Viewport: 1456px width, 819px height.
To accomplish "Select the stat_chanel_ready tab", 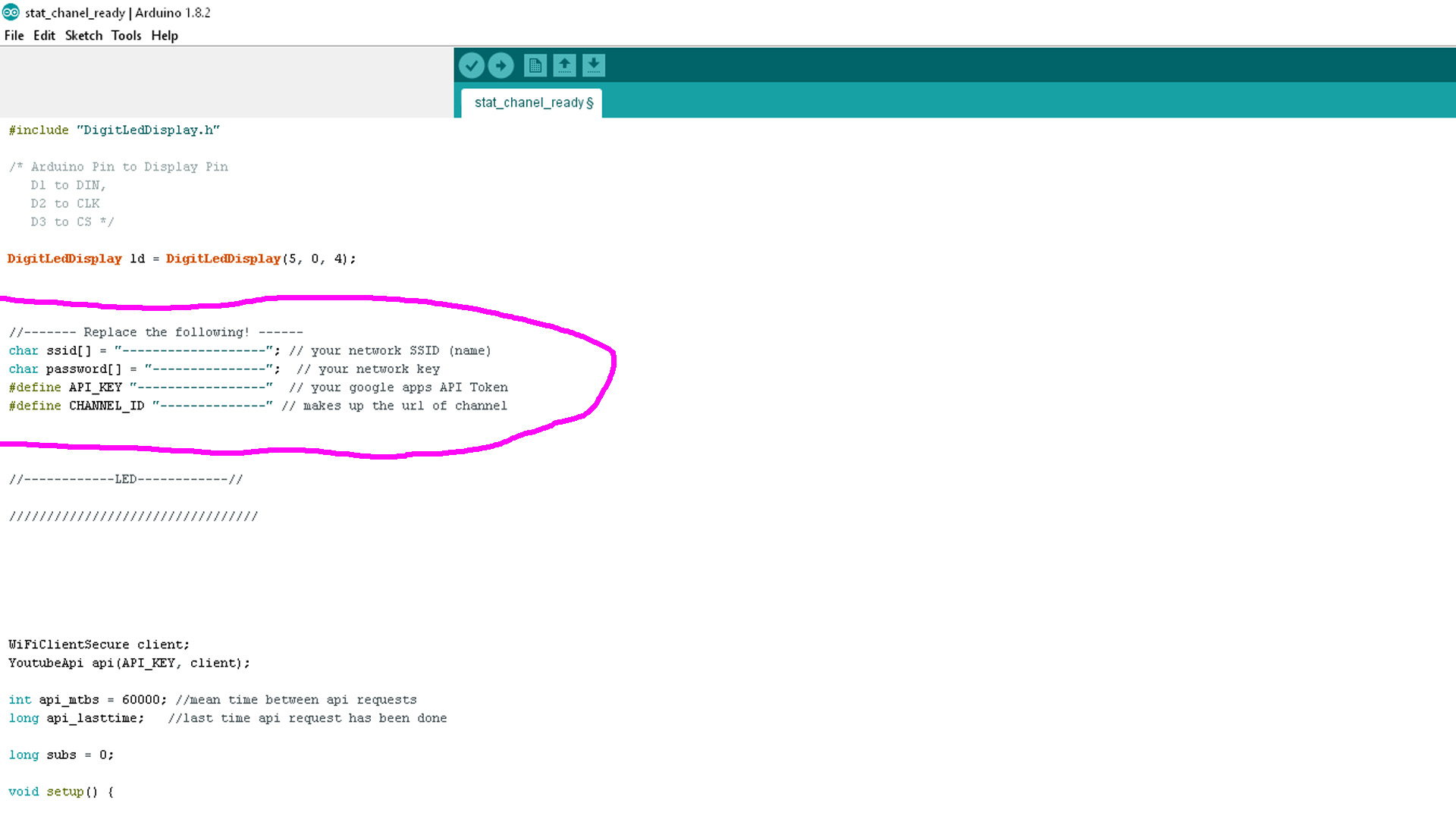I will coord(532,102).
